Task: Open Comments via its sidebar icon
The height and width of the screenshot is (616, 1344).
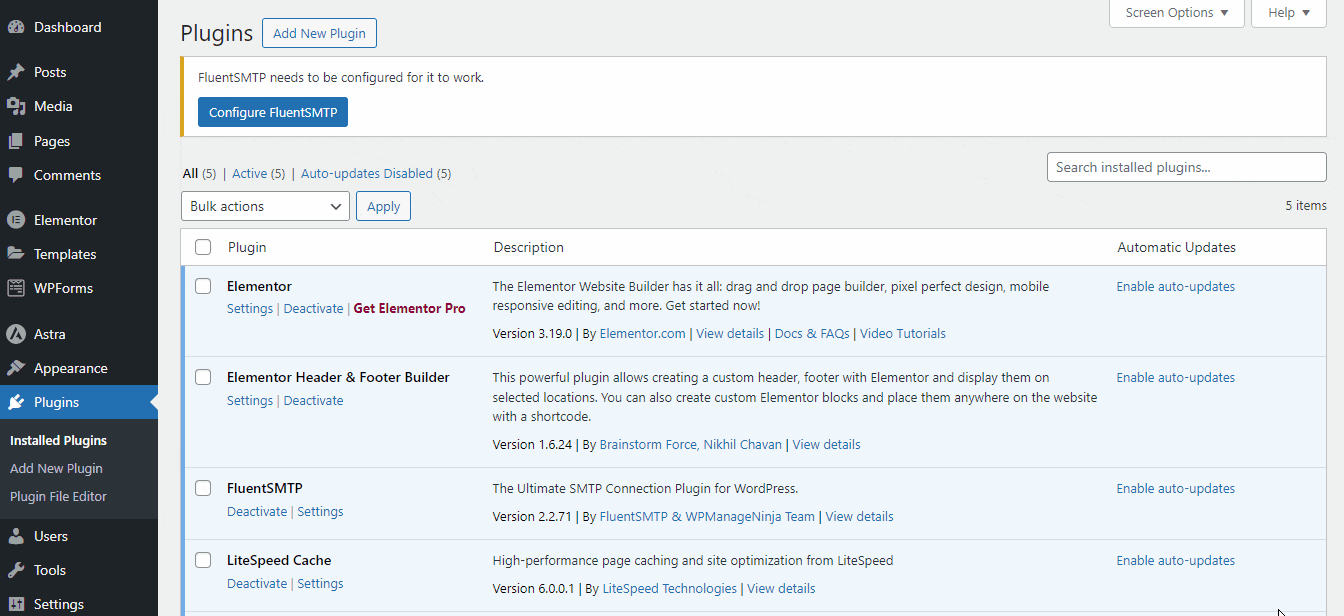Action: tap(17, 175)
